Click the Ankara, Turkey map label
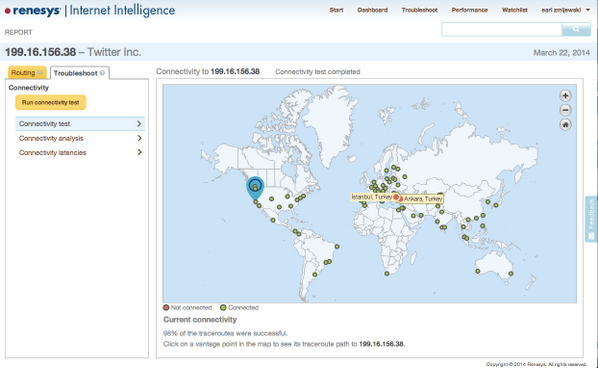Screen dimensions: 598x368 423,199
